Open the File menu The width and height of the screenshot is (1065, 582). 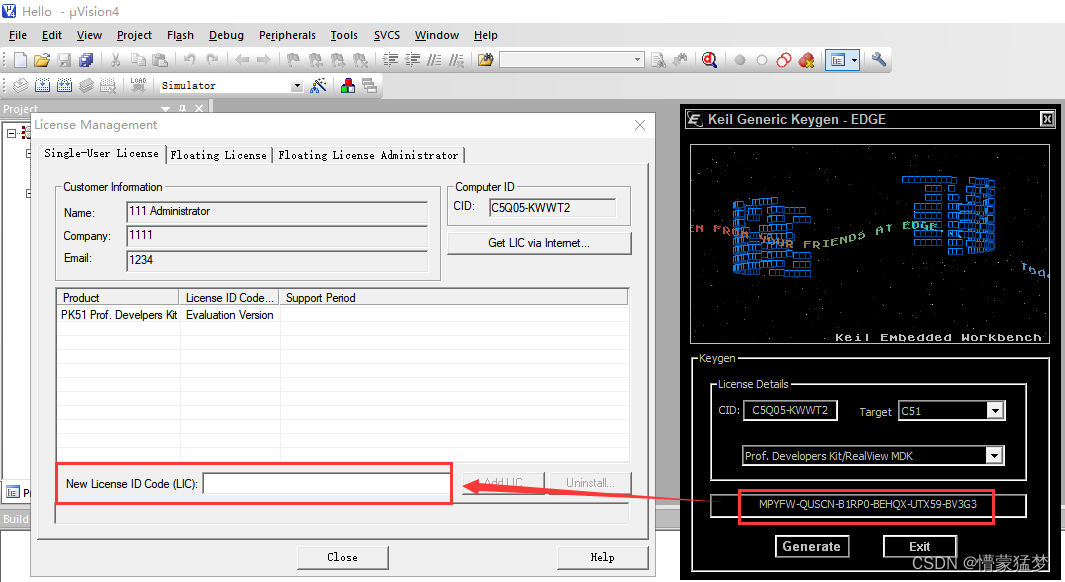[x=18, y=35]
